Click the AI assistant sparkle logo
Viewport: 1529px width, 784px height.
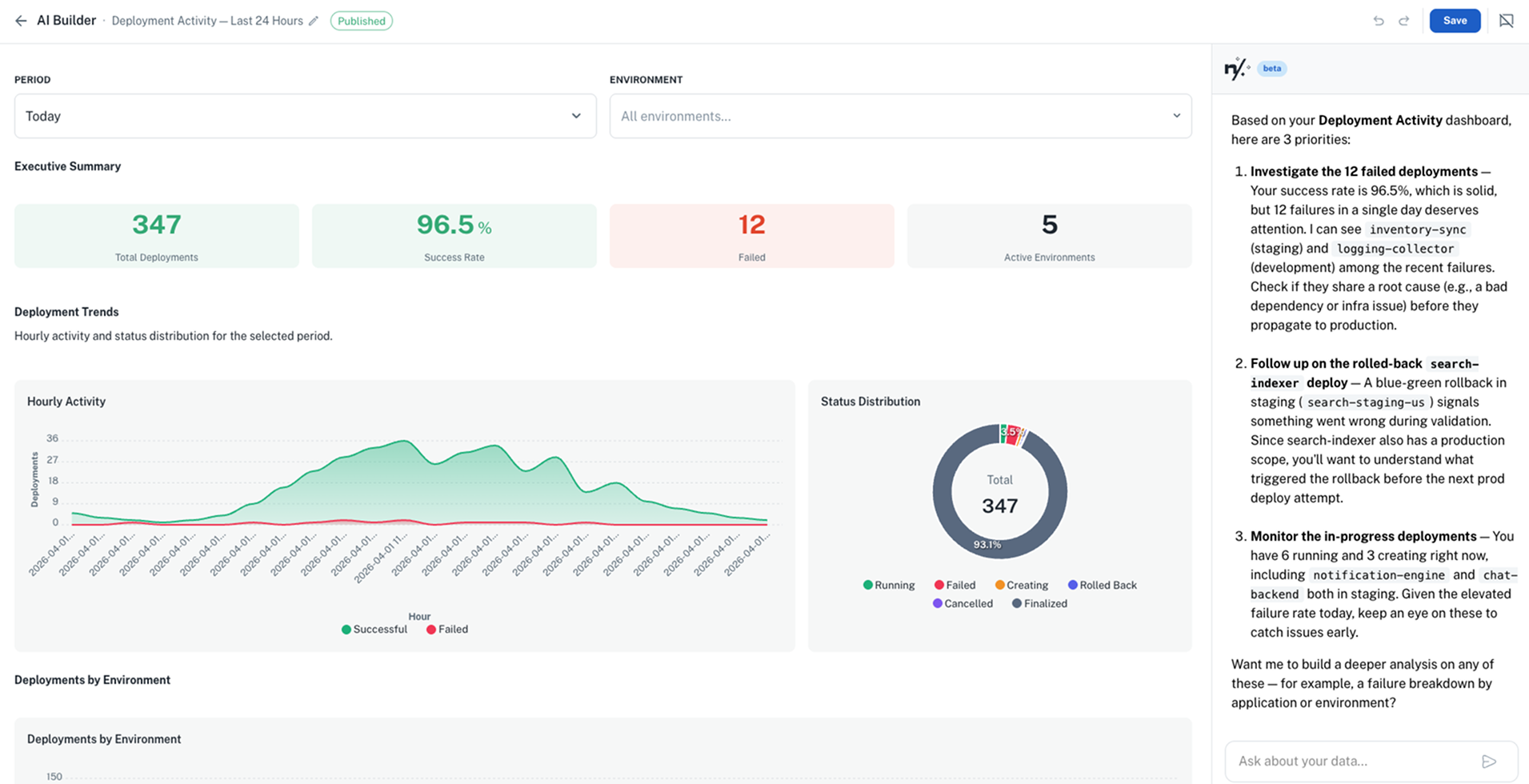(x=1236, y=68)
